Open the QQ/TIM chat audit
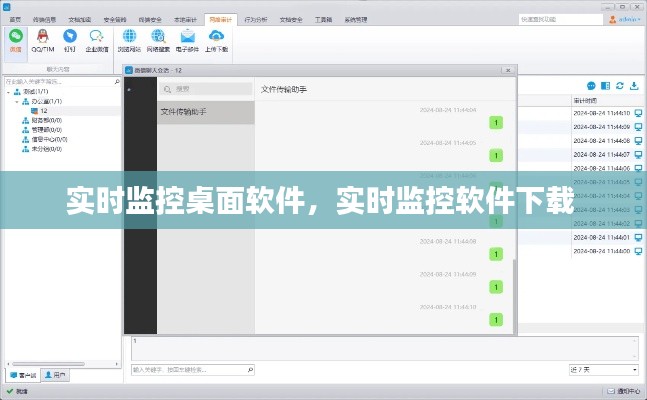647x400 pixels. pyautogui.click(x=43, y=39)
